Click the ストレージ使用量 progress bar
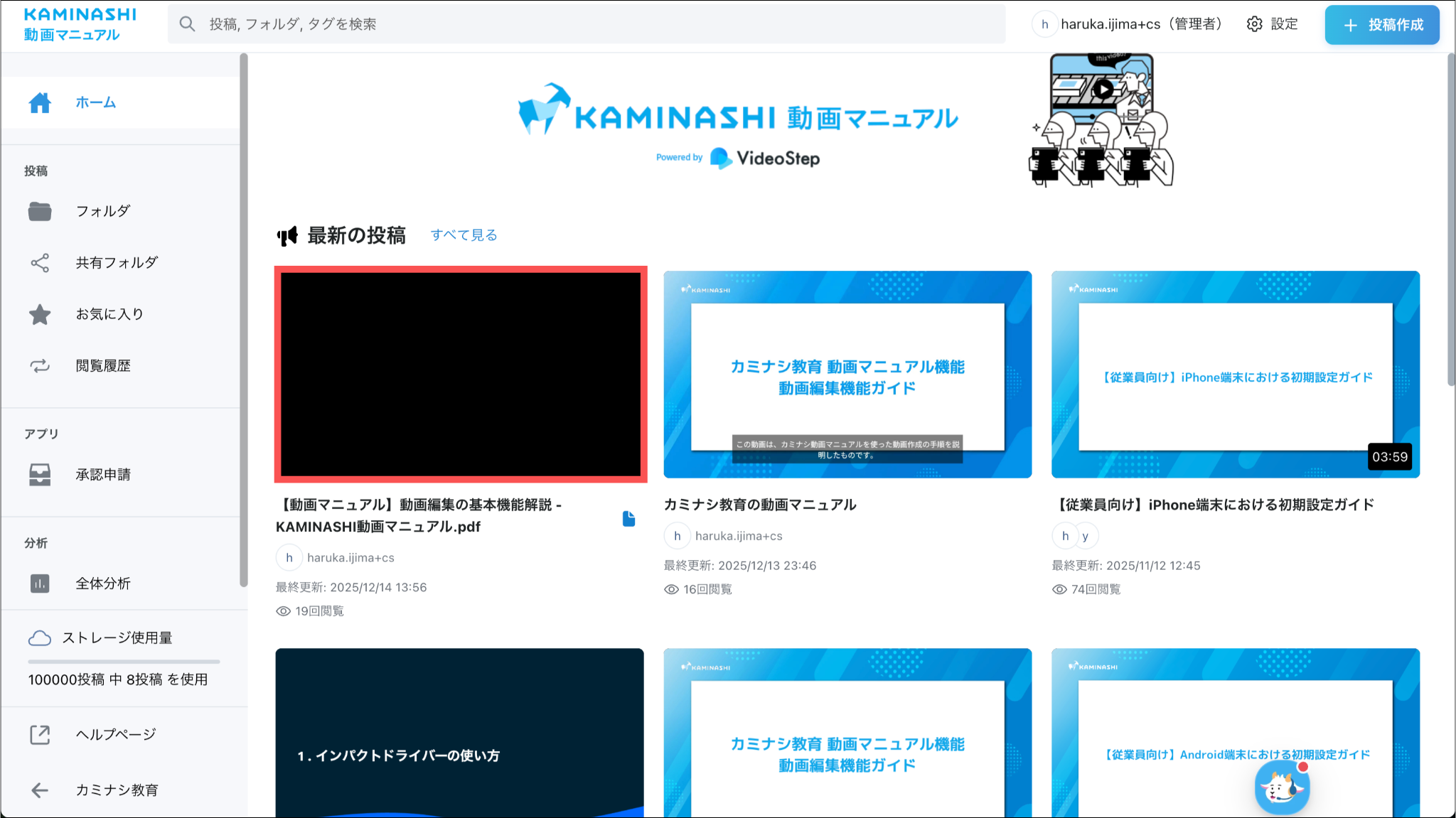The width and height of the screenshot is (1456, 818). [124, 662]
